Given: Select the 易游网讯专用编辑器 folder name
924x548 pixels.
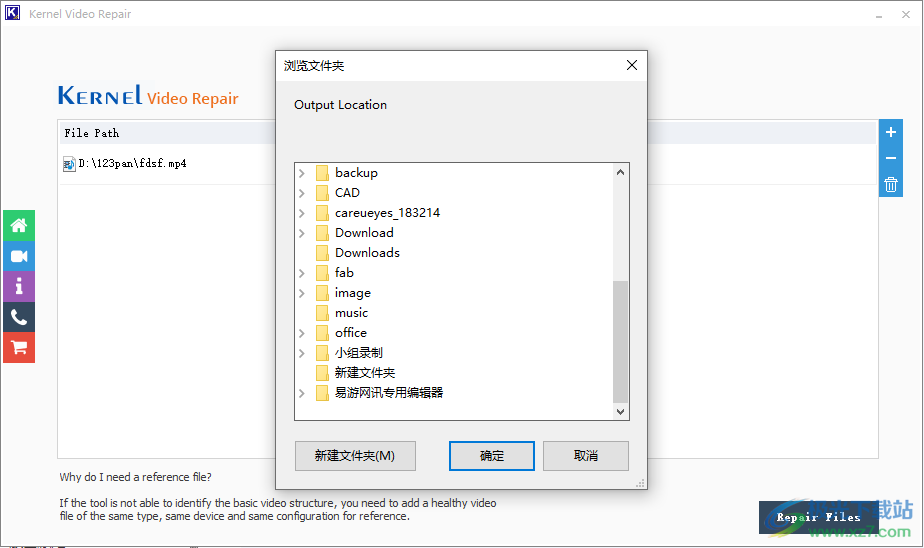Looking at the screenshot, I should tap(389, 393).
